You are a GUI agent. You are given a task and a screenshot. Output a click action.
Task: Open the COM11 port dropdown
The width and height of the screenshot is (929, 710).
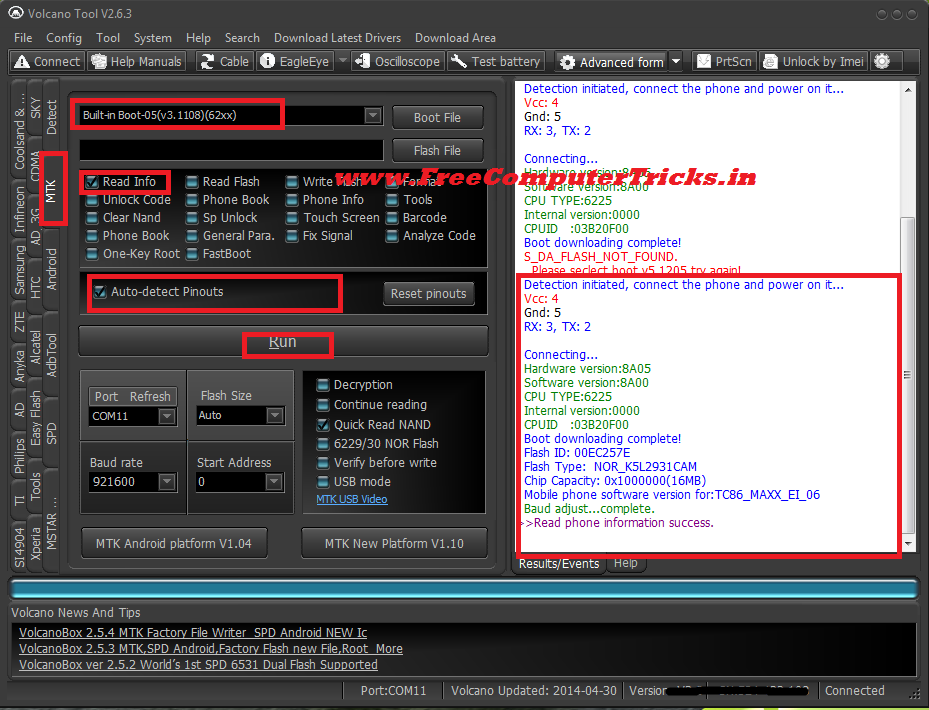tap(167, 416)
